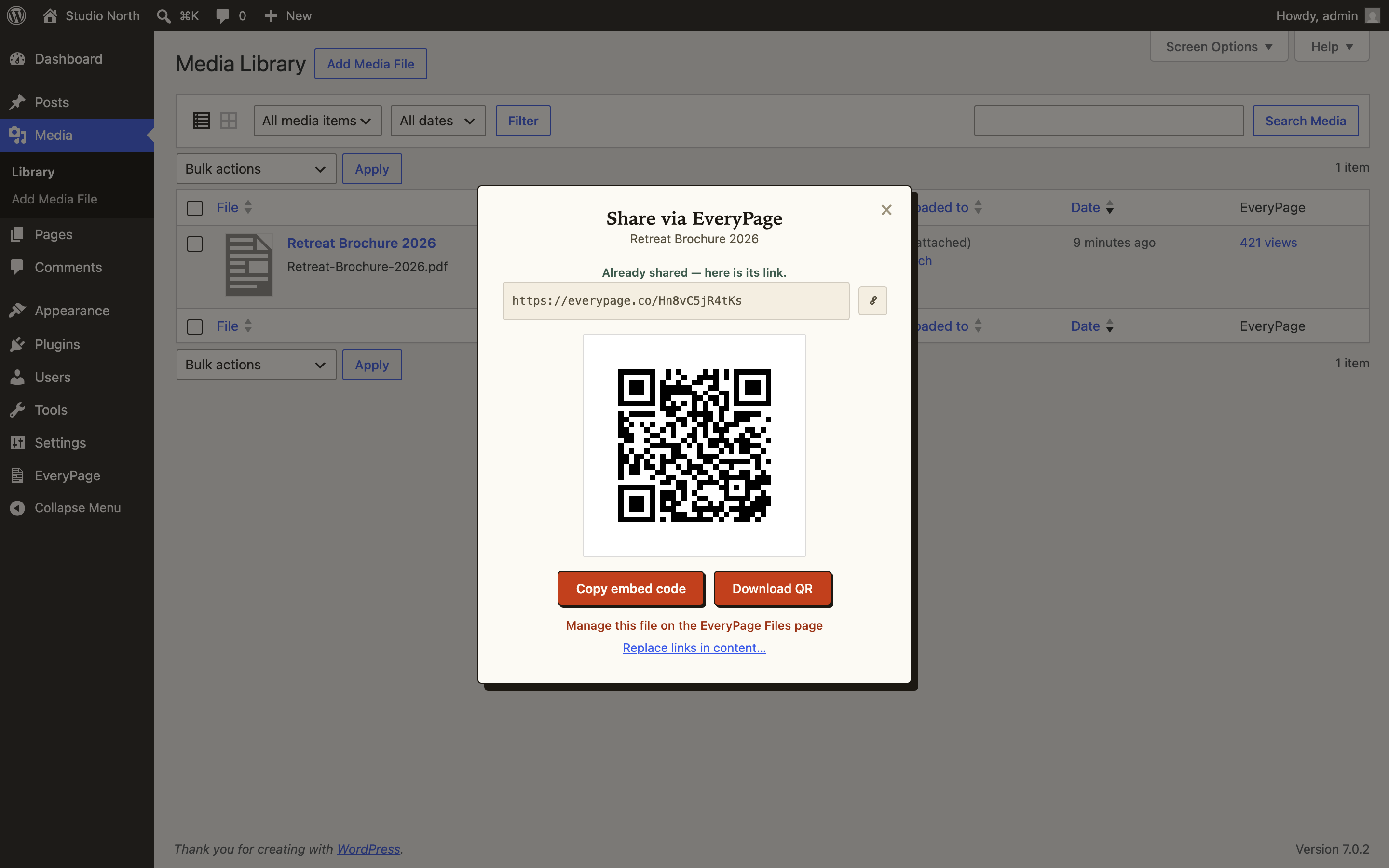
Task: Open the 421 views link
Action: [1268, 242]
